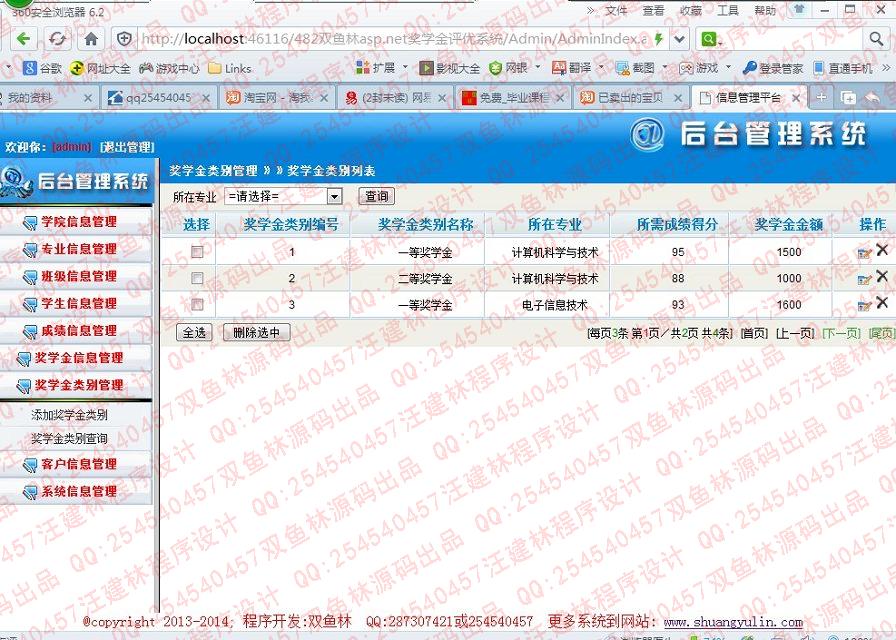Click the 删除选中 delete selected button

coord(257,333)
